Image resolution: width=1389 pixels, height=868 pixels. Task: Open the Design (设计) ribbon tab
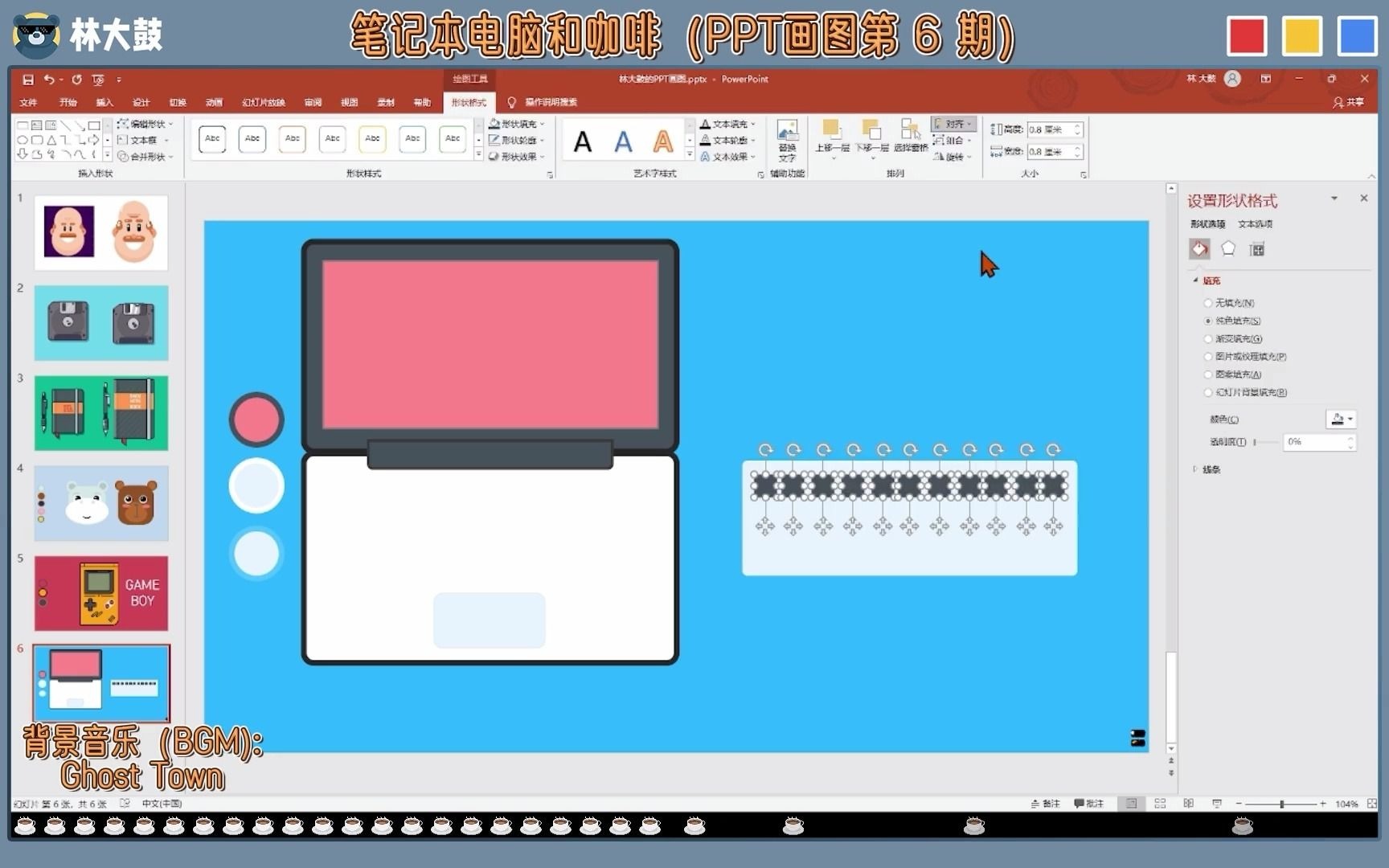tap(141, 102)
